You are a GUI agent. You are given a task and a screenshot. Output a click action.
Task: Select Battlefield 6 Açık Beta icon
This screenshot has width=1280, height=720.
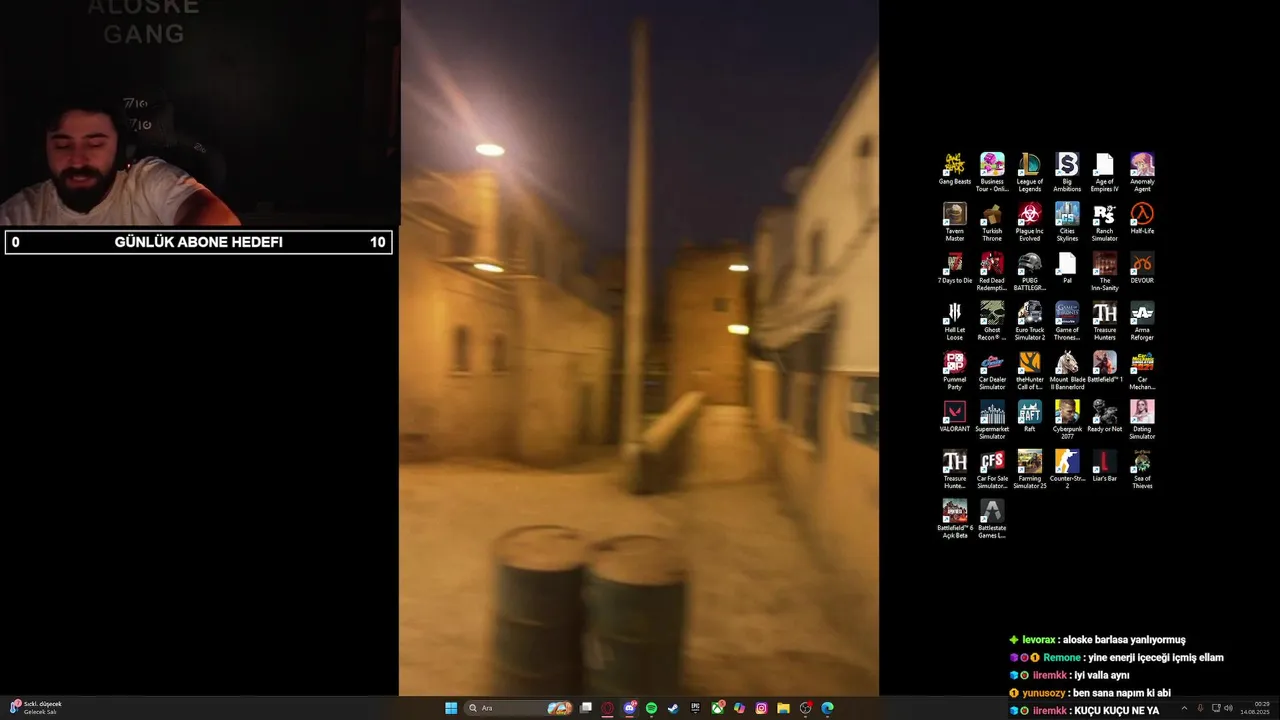955,518
